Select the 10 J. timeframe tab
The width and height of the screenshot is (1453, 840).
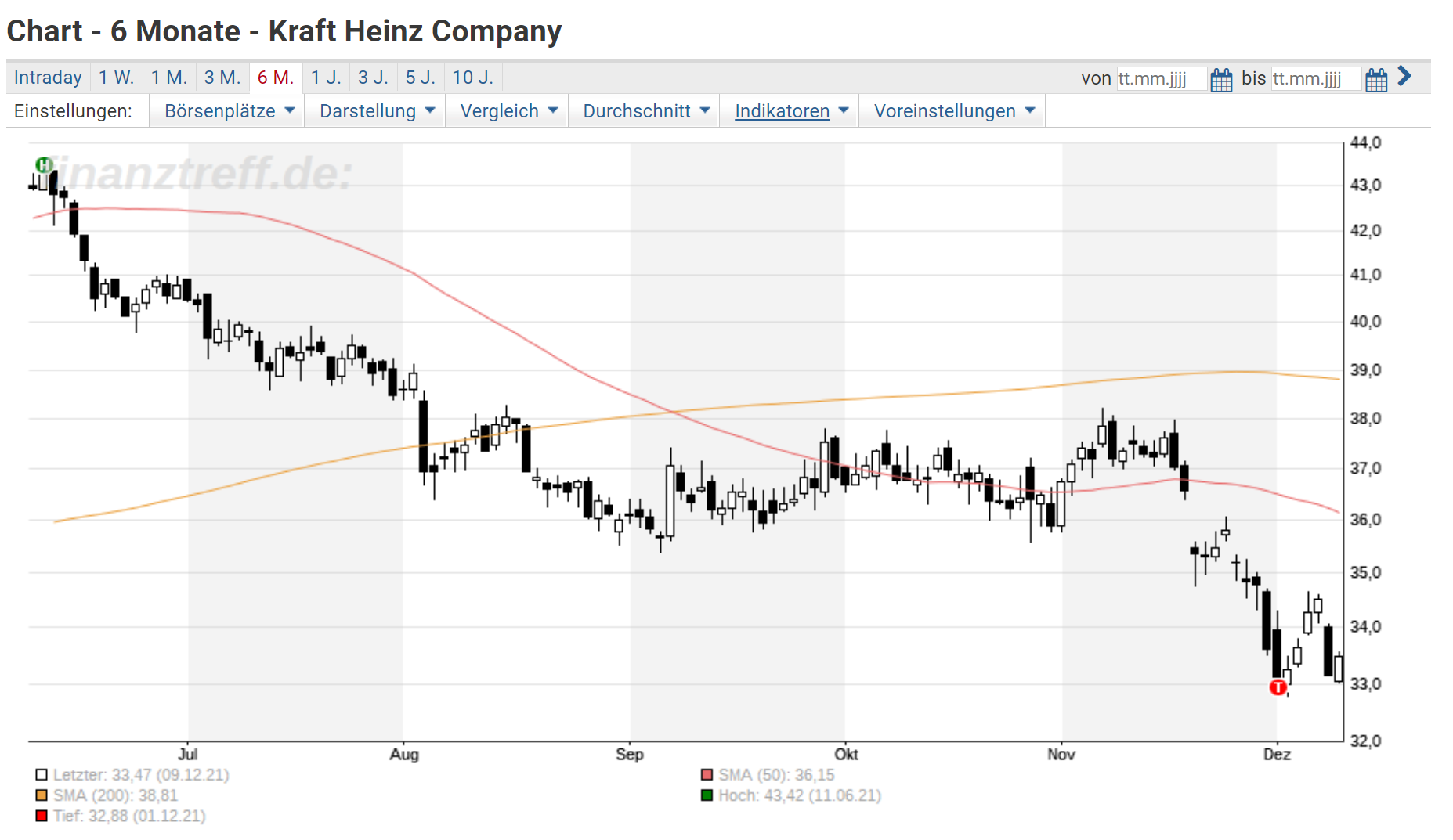point(473,78)
